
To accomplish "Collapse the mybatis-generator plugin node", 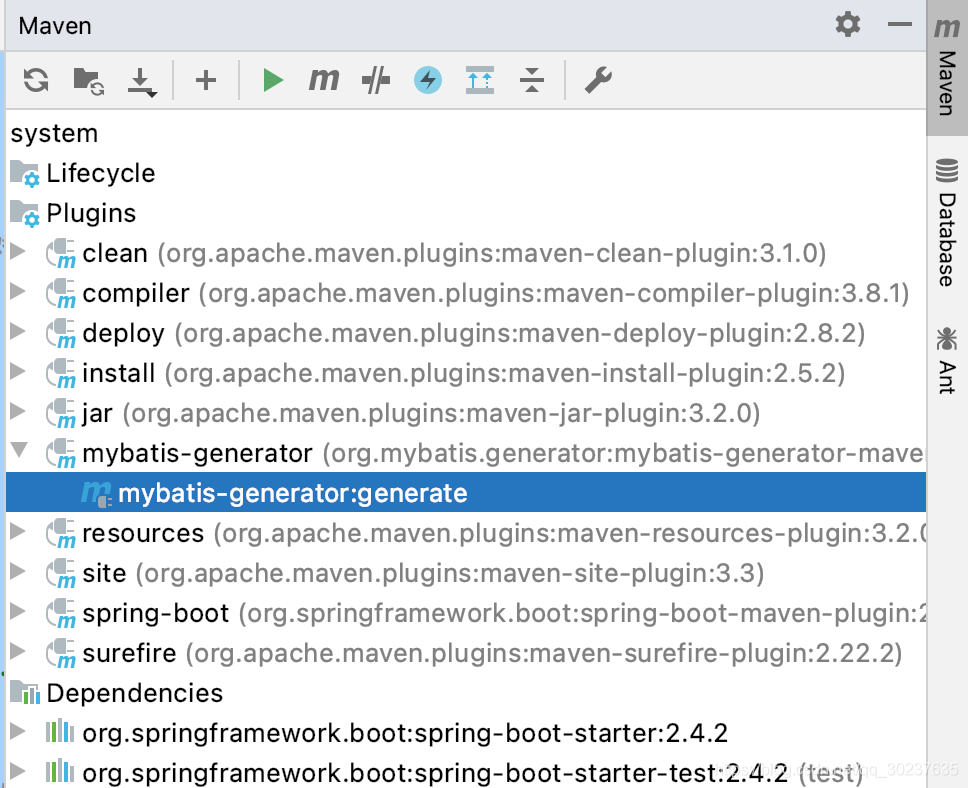I will tap(19, 450).
